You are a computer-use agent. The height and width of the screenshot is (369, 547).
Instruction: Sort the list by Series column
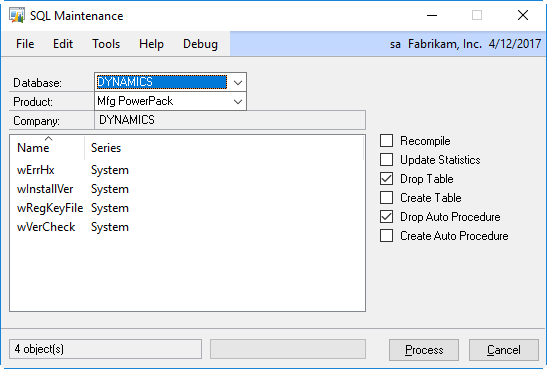pos(106,148)
